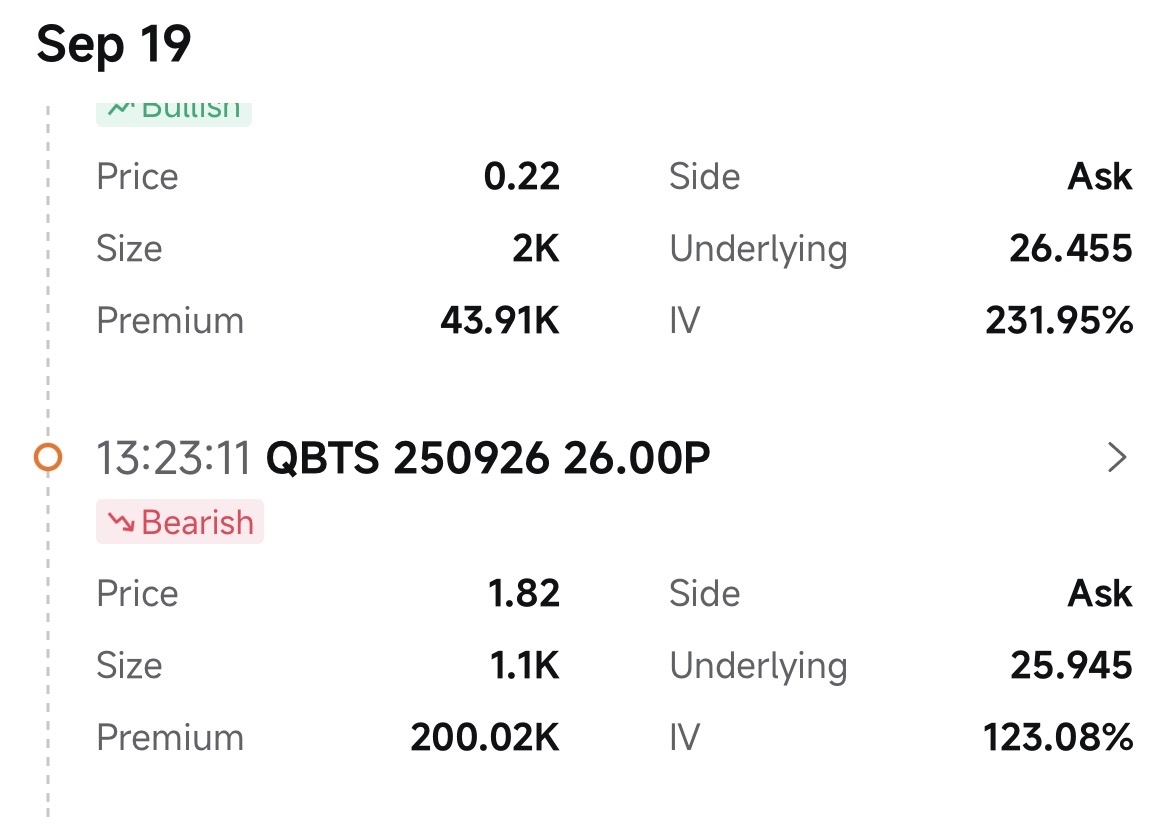Viewport: 1170px width, 824px height.
Task: Click the bullish uptrend arrow icon
Action: point(122,110)
